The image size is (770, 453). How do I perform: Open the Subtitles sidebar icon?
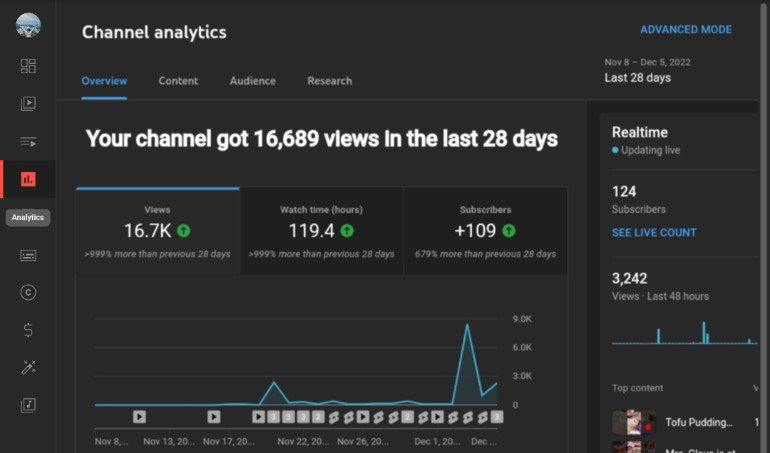(28, 255)
